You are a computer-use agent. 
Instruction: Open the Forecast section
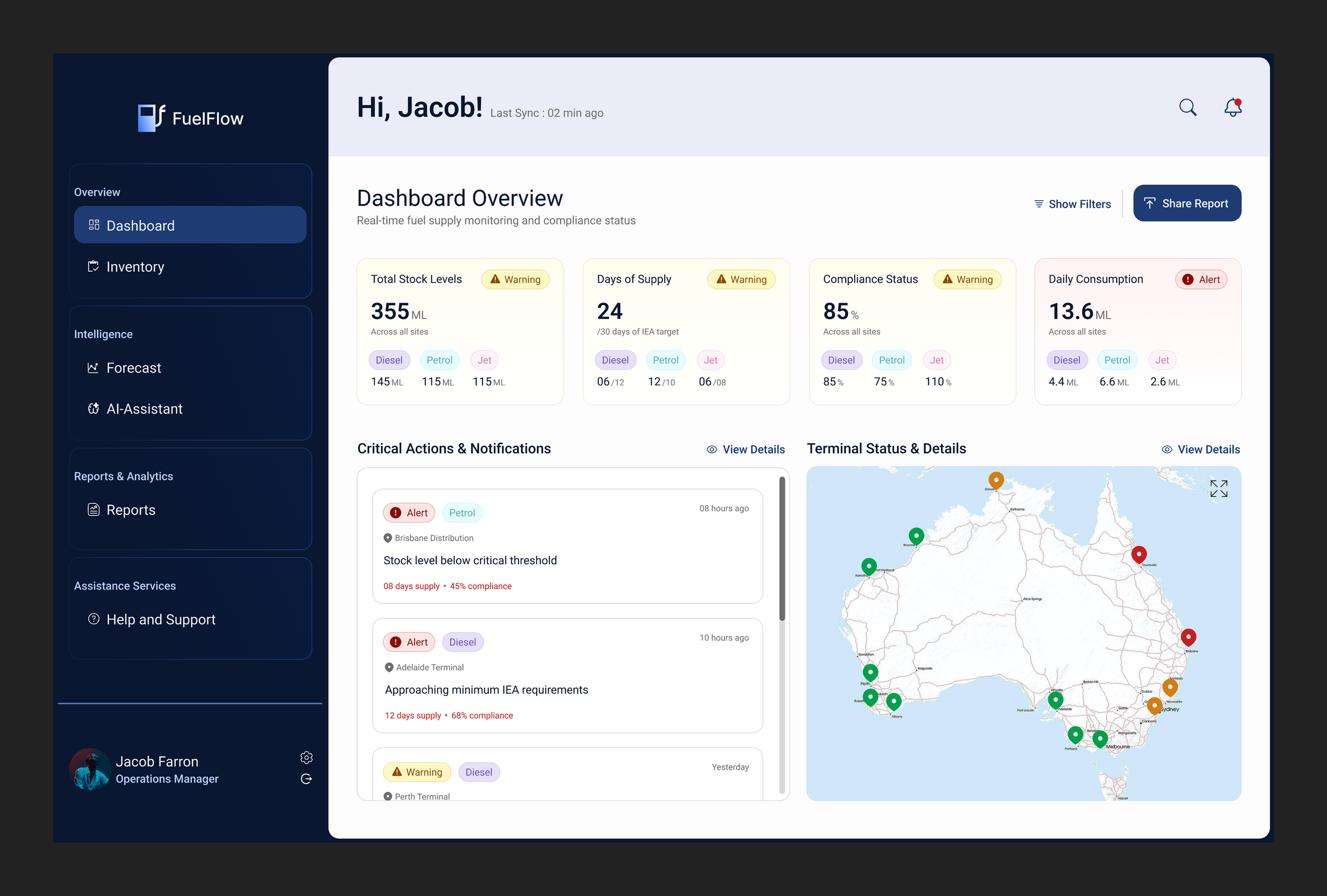tap(134, 368)
